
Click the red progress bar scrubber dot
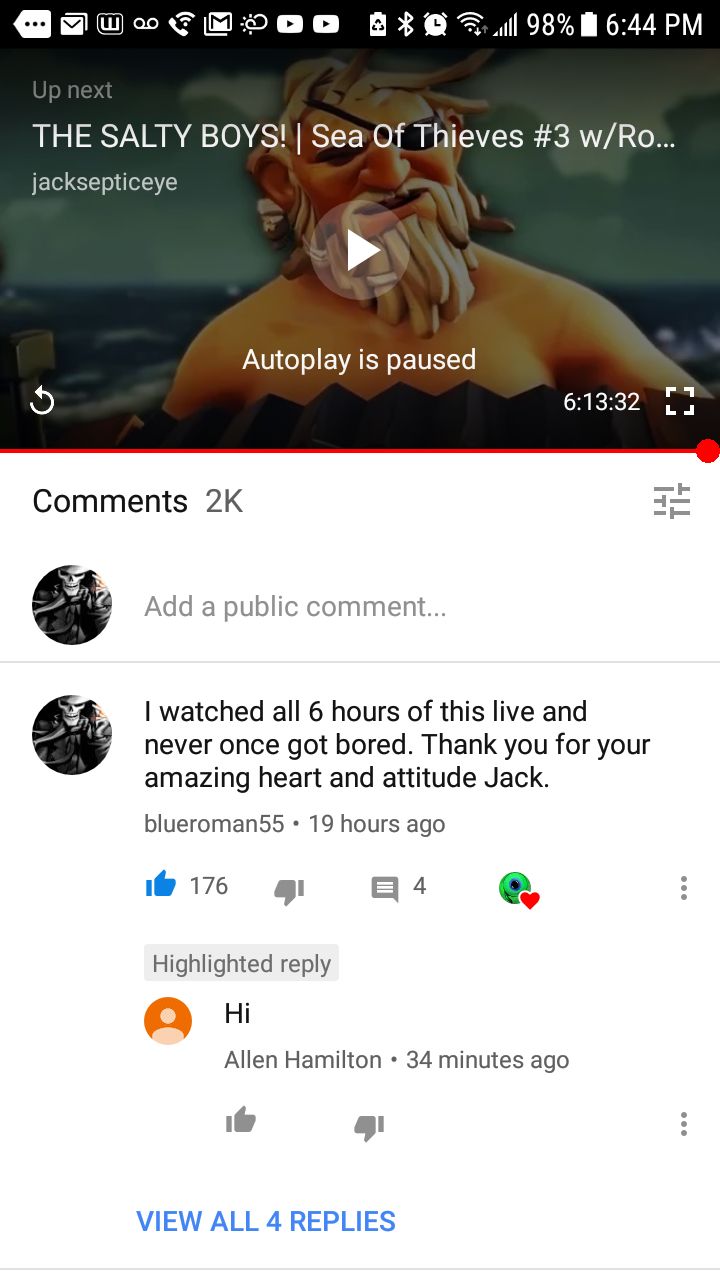tap(708, 451)
